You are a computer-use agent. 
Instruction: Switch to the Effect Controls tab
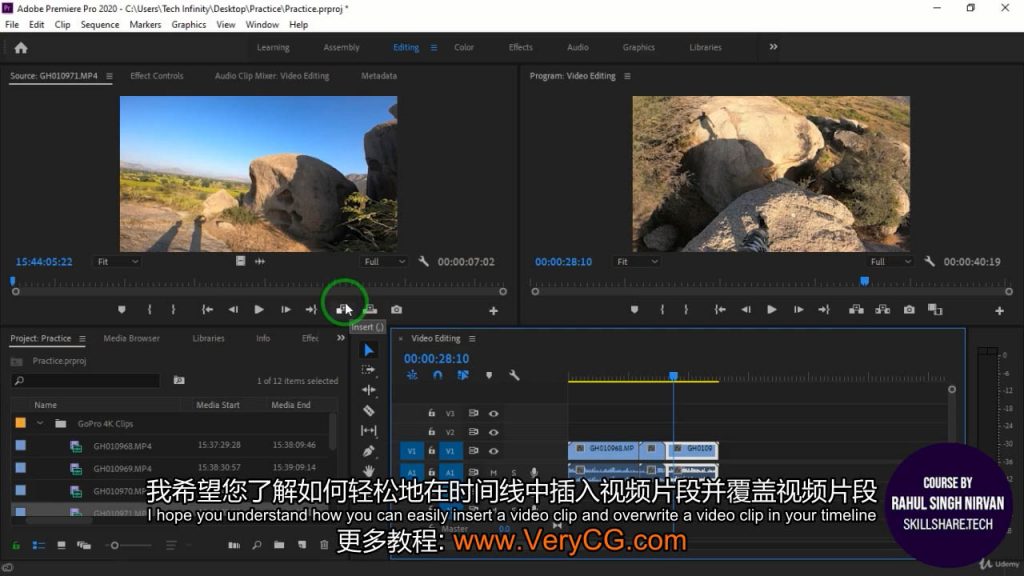click(x=157, y=76)
